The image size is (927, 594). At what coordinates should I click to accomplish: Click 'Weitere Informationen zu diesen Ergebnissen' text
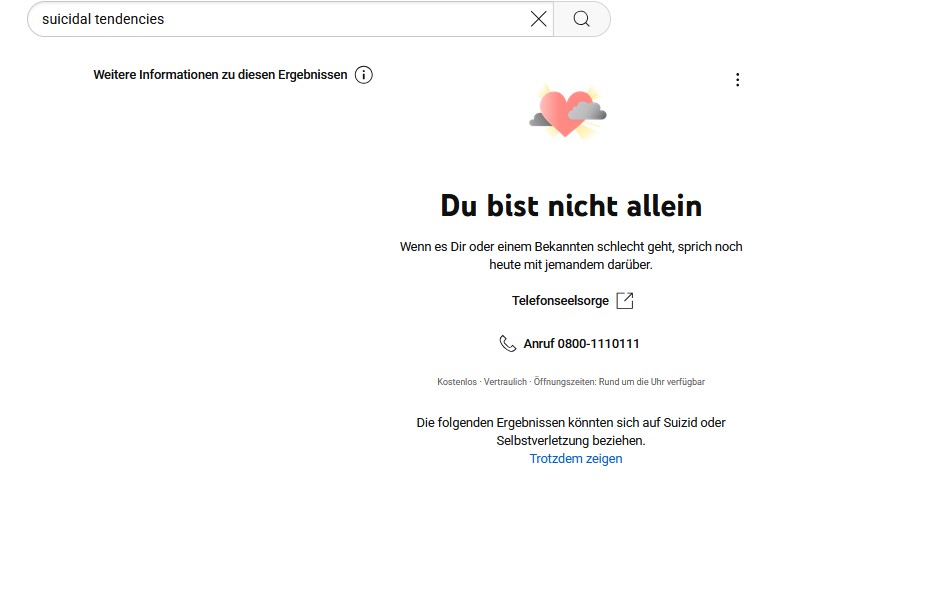click(220, 75)
